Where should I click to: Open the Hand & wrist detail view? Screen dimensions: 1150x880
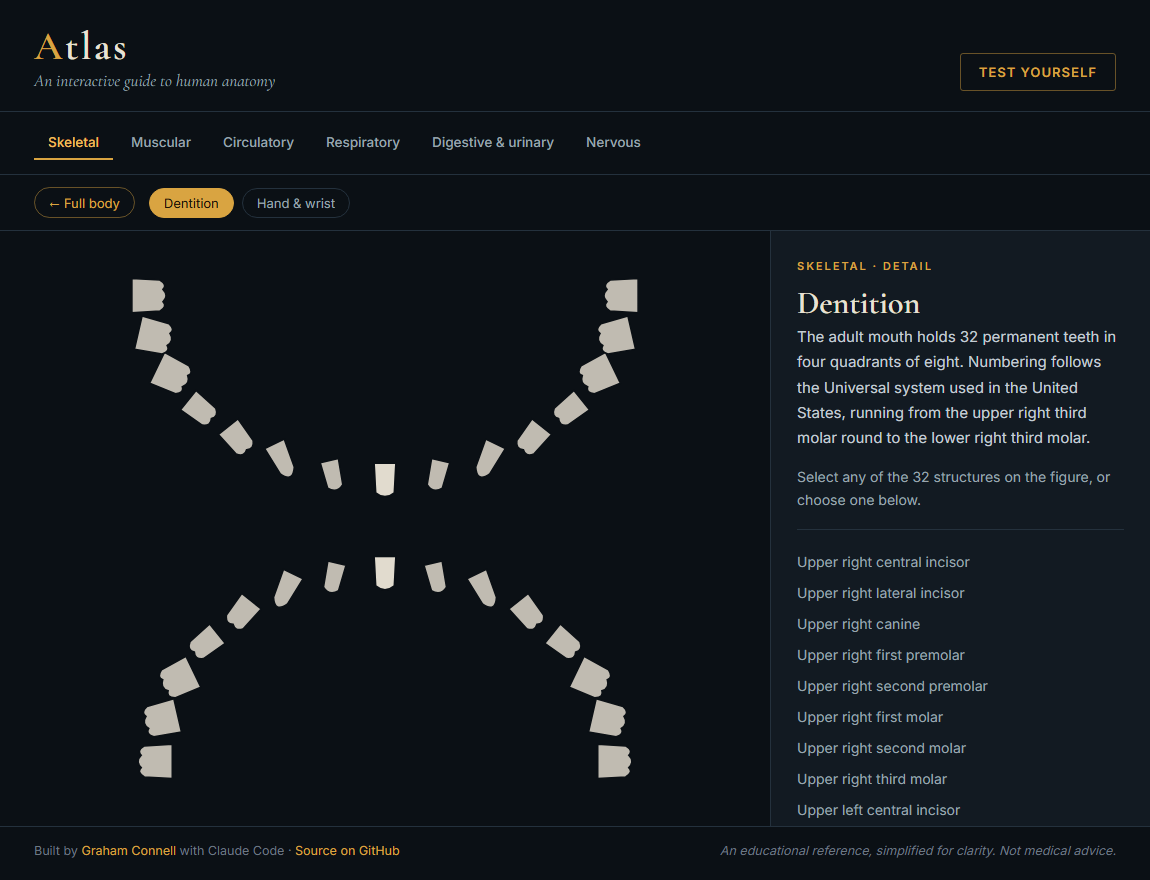296,203
